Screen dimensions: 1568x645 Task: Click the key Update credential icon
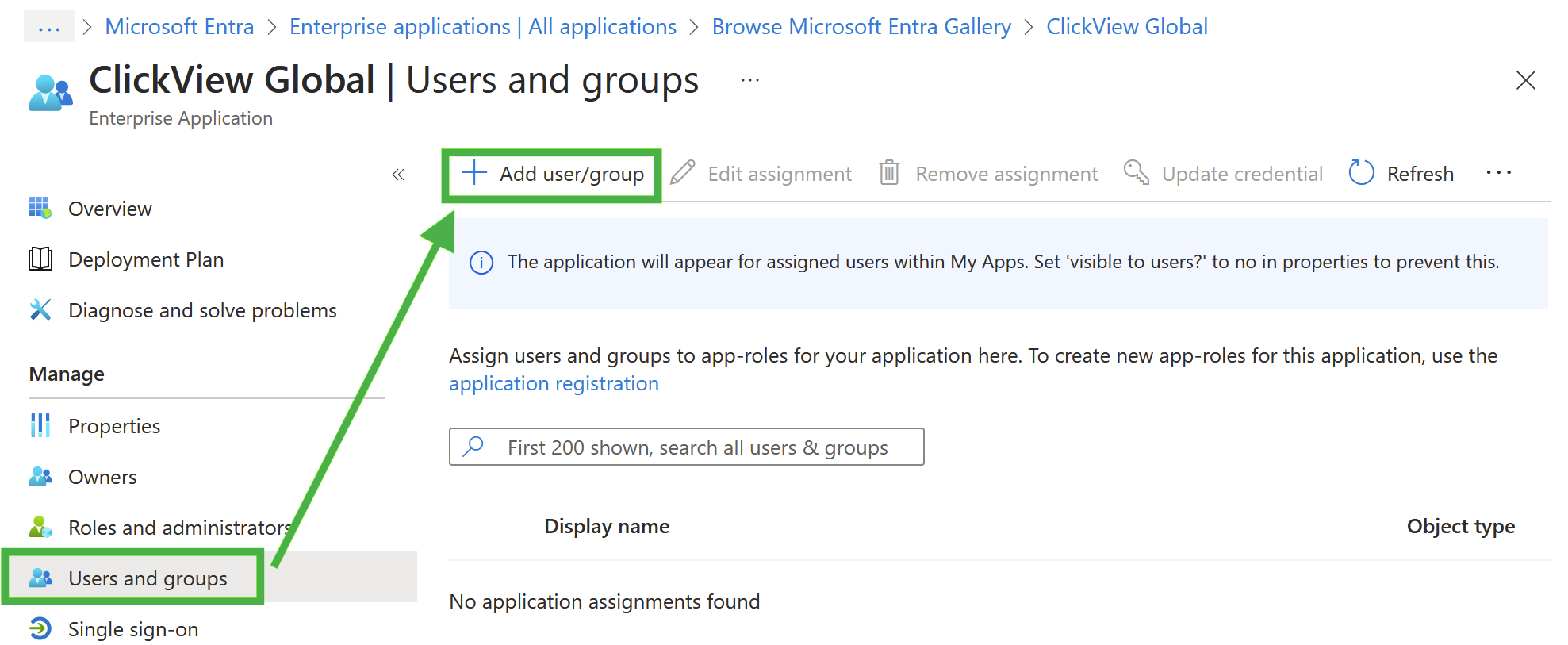(x=1137, y=173)
